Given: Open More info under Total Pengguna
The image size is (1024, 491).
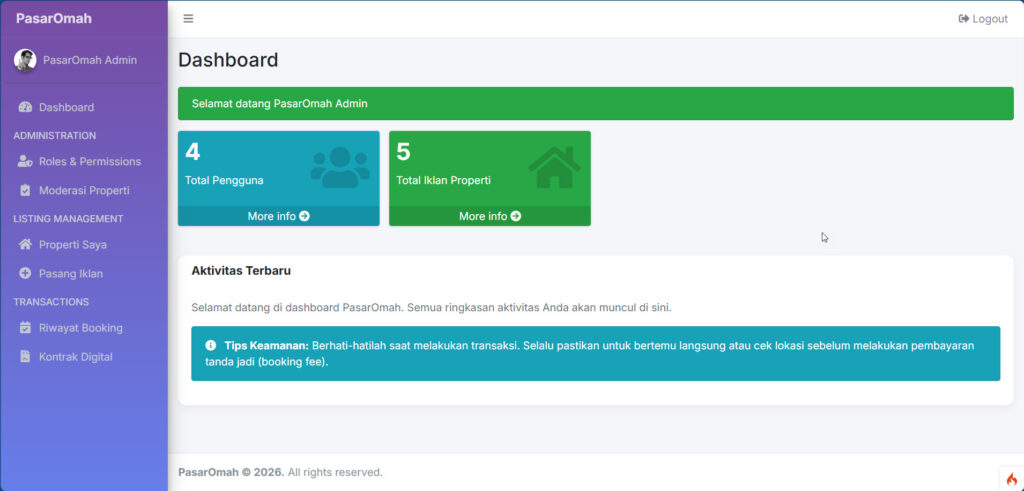Looking at the screenshot, I should point(278,216).
